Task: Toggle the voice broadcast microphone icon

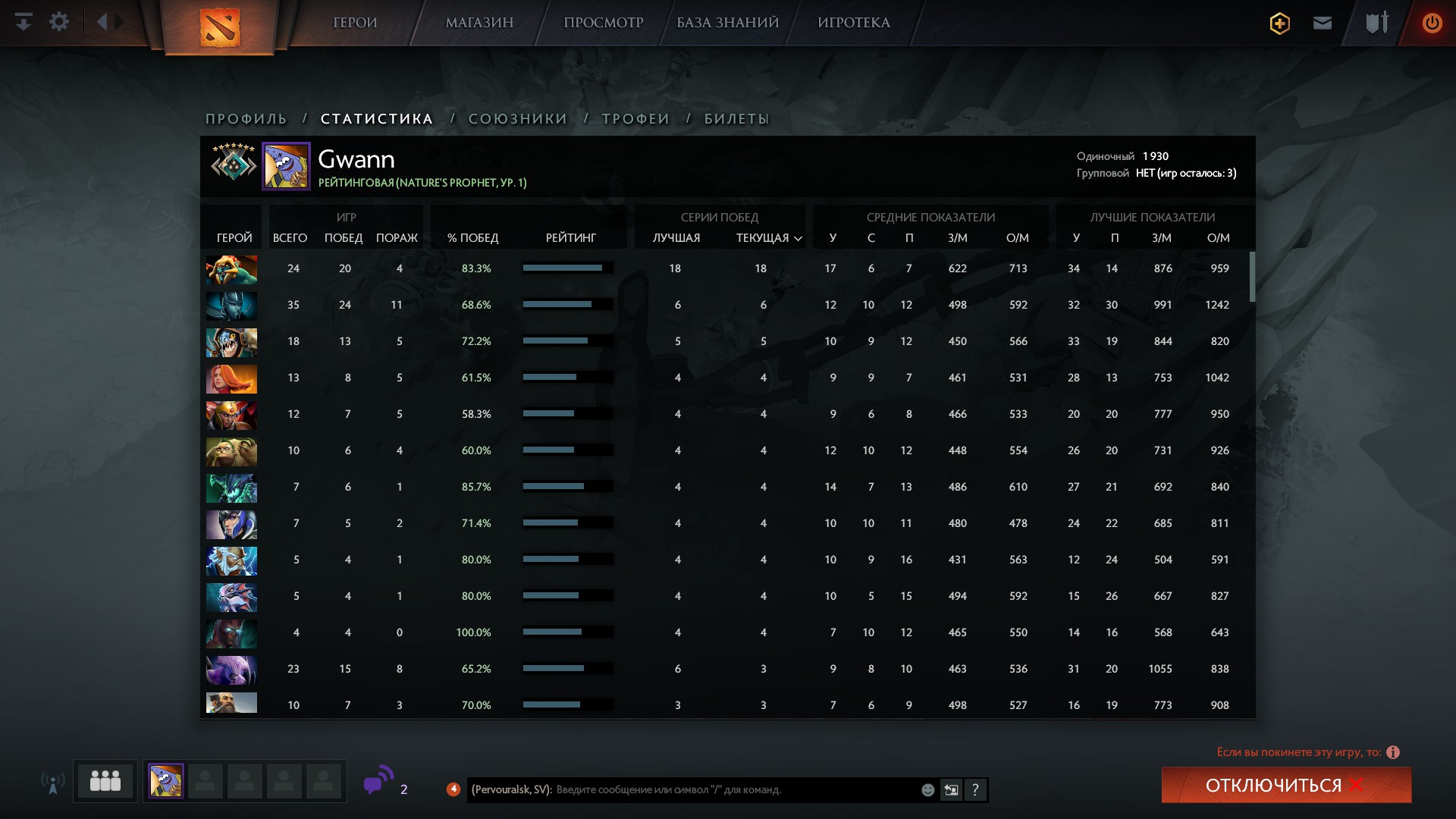Action: 52,783
